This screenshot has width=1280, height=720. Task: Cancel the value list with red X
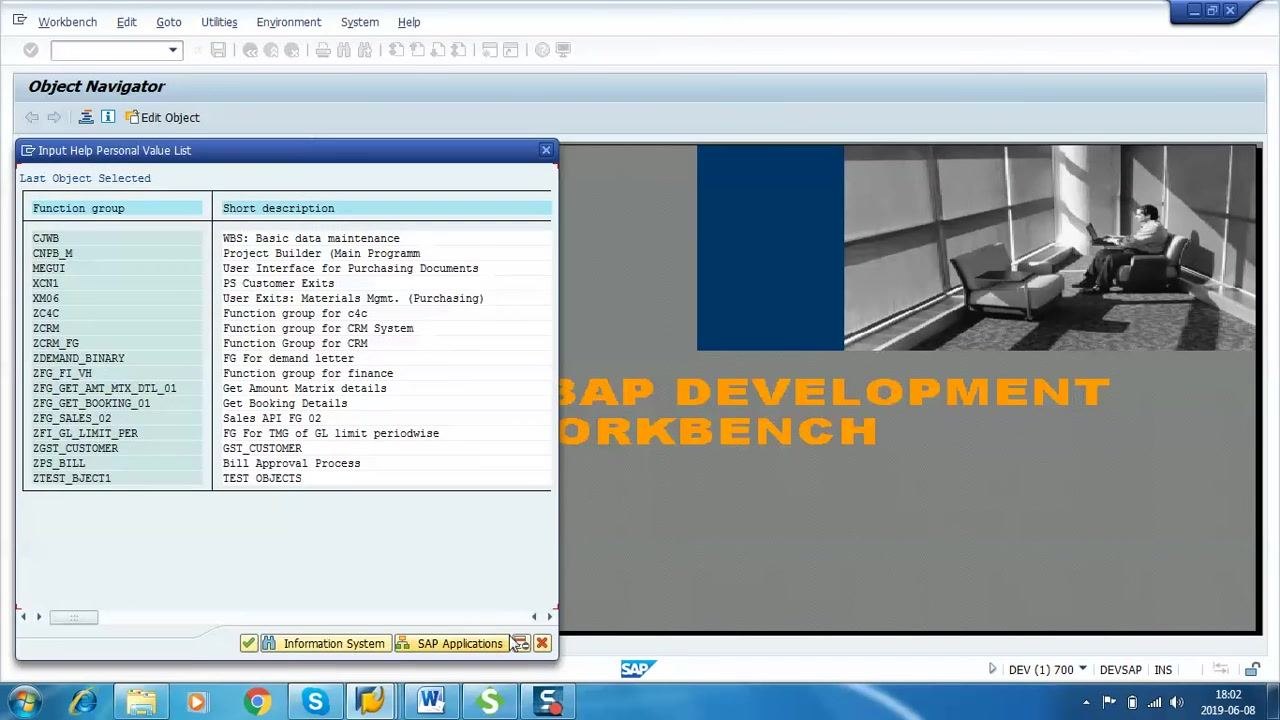[542, 643]
